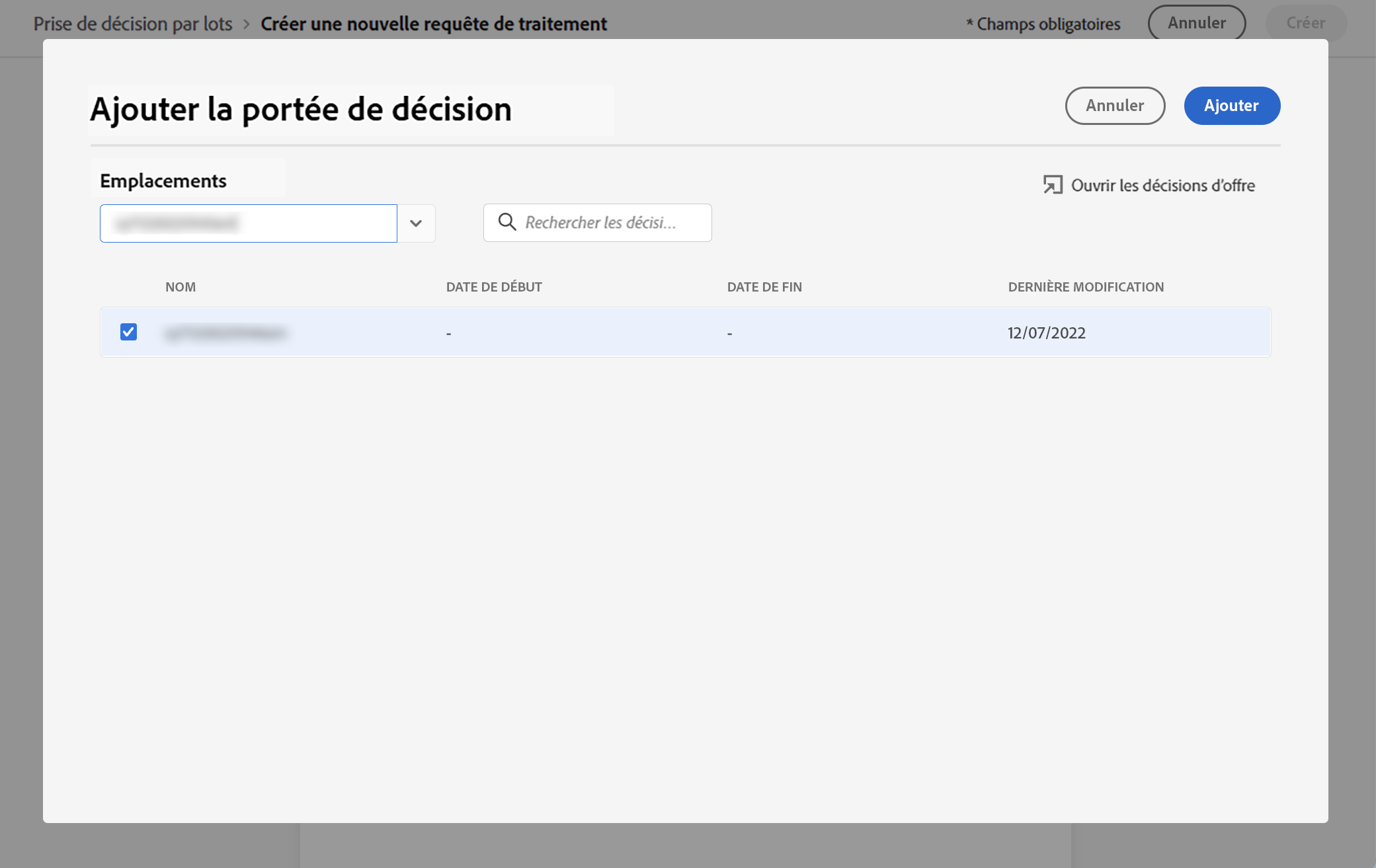Screen dimensions: 1376x868
Task: Click the top-bar Créer button
Action: point(1305,23)
